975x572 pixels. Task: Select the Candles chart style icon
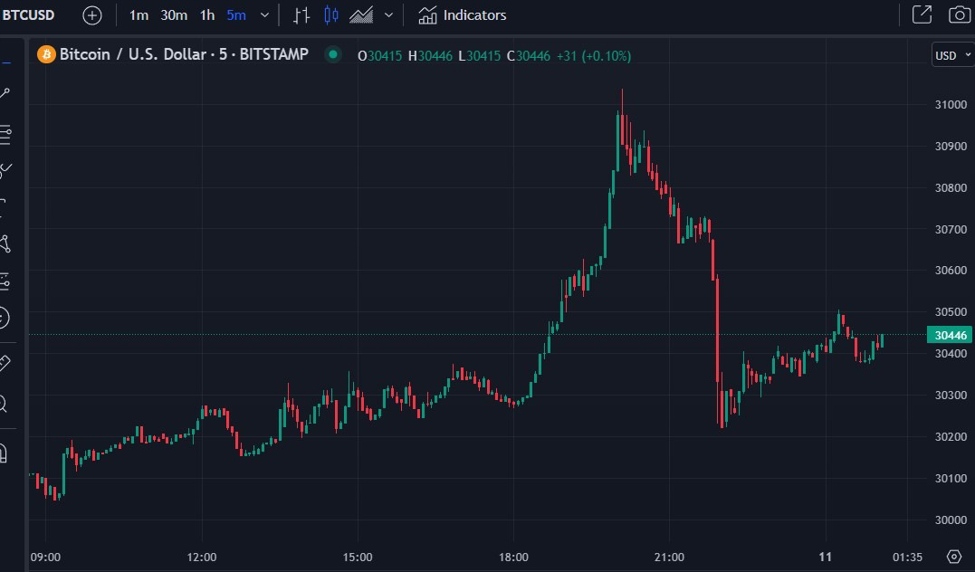coord(331,15)
